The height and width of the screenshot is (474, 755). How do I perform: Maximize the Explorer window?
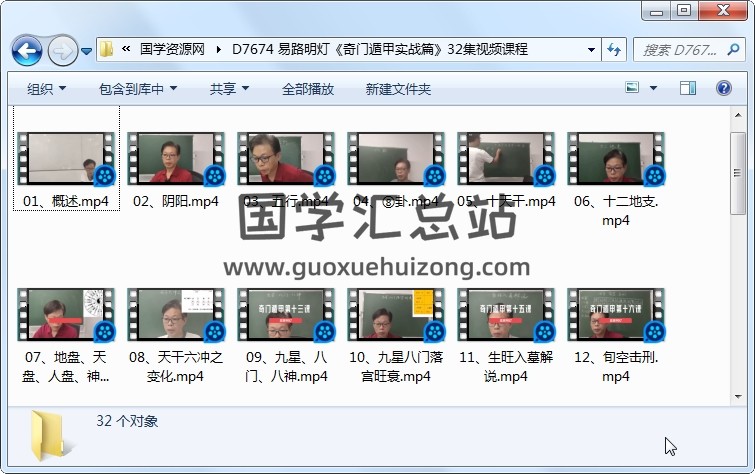coord(684,11)
